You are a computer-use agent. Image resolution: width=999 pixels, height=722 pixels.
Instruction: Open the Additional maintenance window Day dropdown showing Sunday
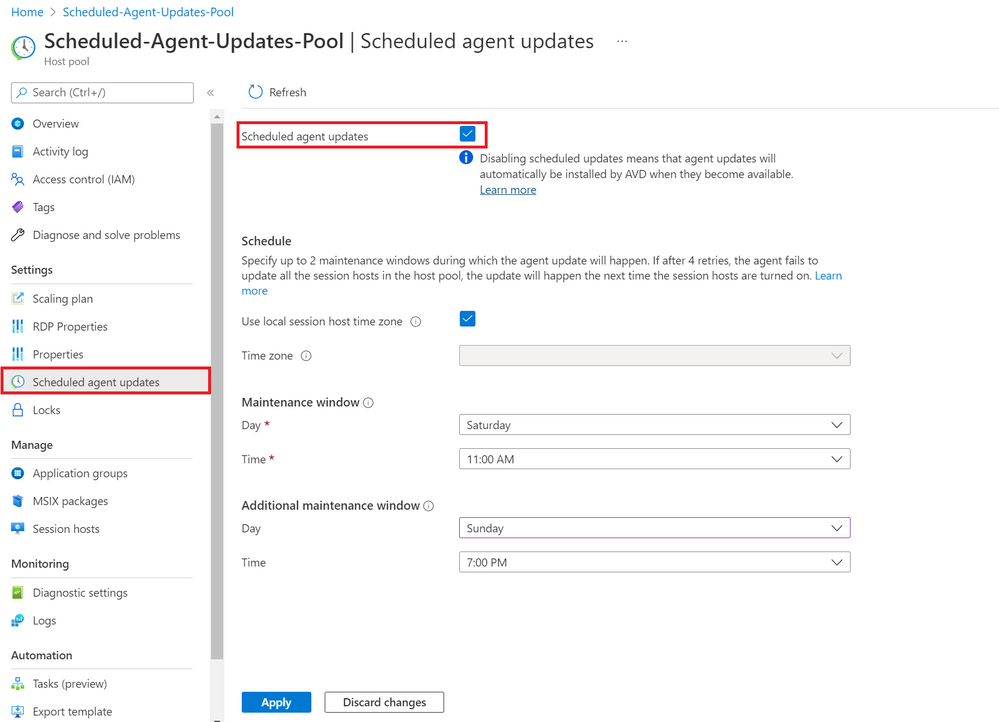(654, 528)
